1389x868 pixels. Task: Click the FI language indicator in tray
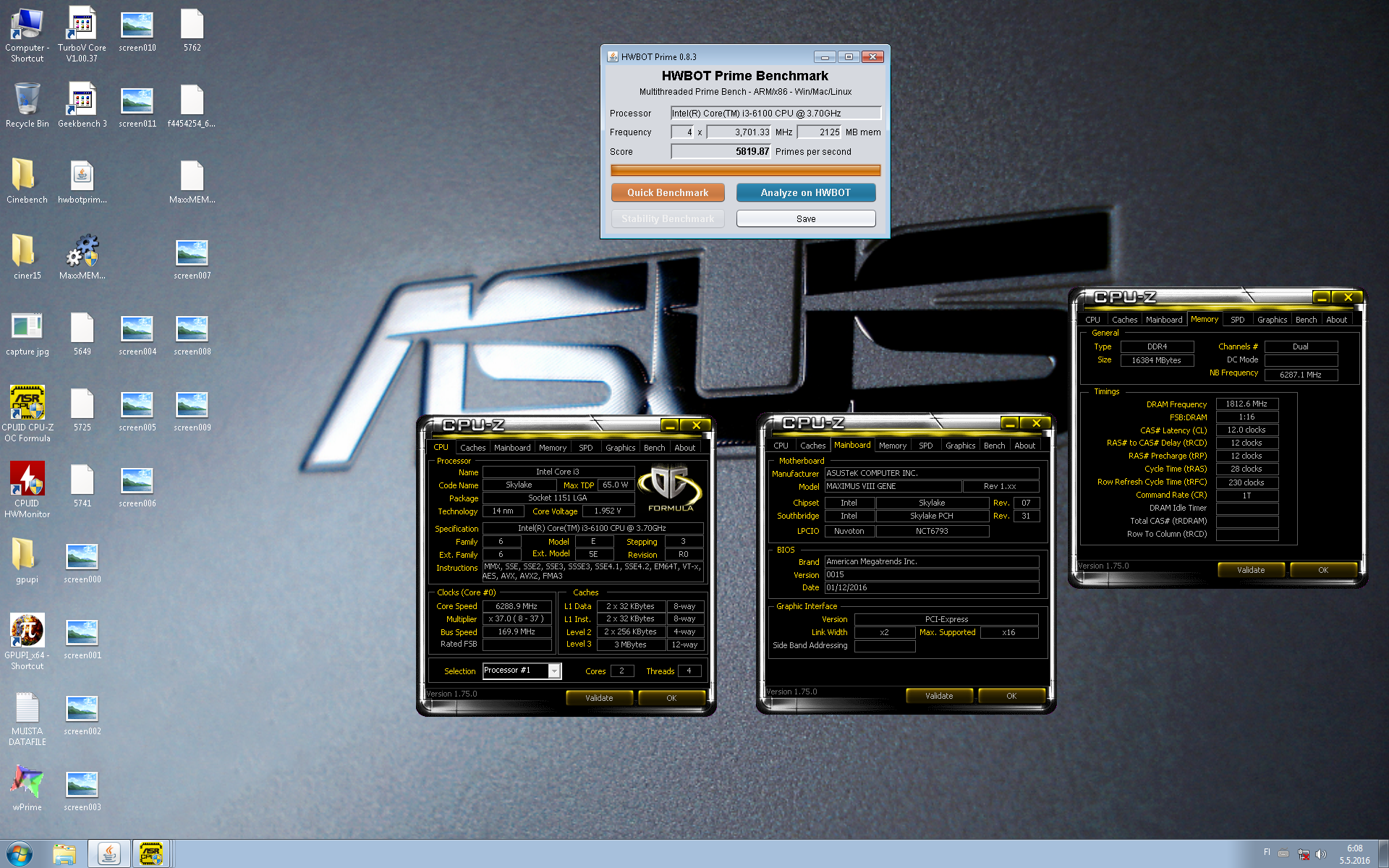(1267, 852)
